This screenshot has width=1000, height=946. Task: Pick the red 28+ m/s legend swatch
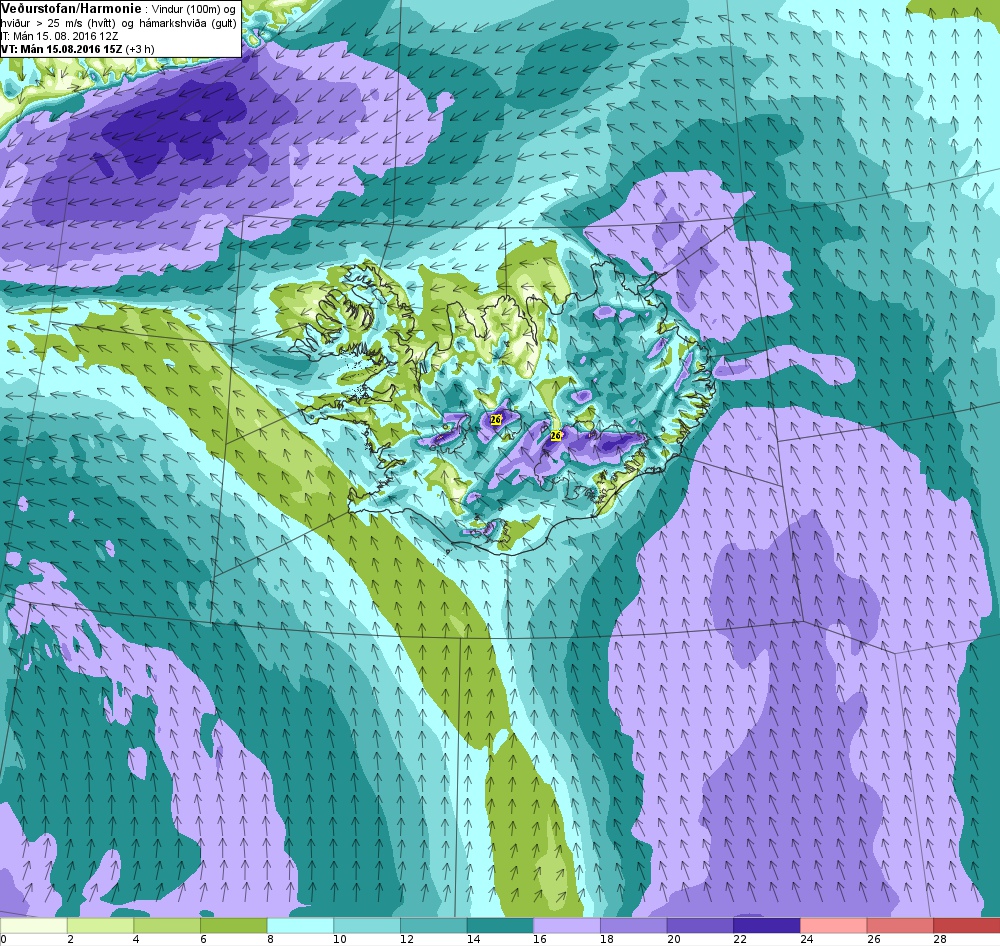click(967, 925)
